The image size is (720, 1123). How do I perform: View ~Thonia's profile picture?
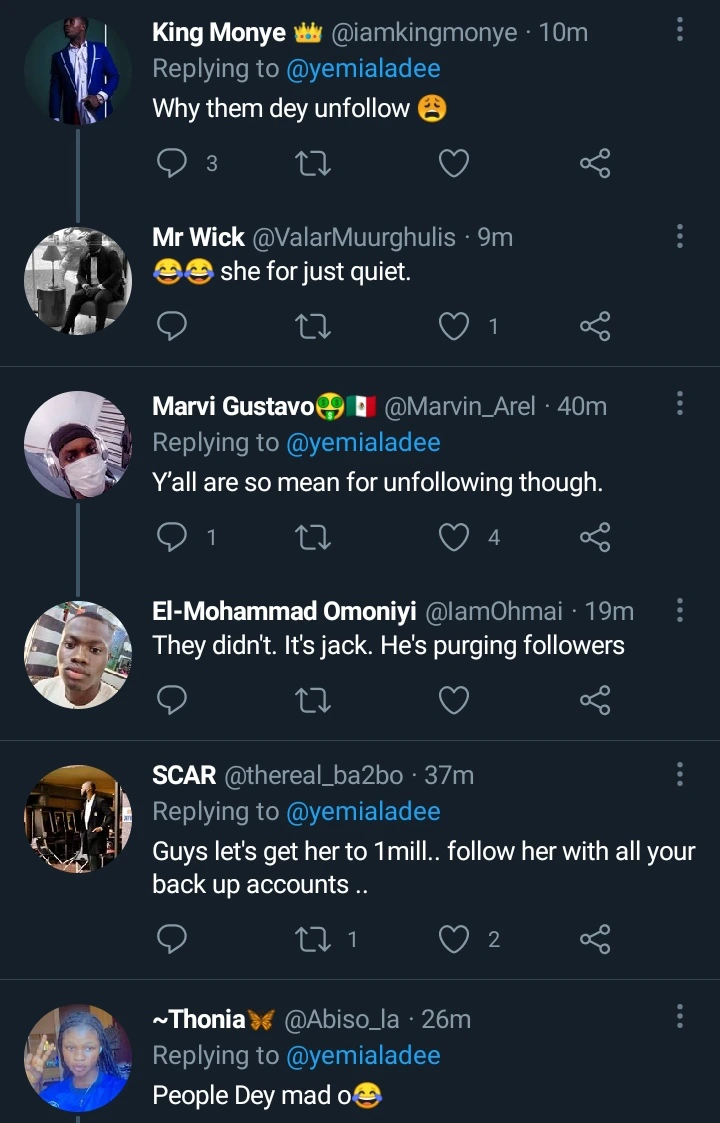point(77,1058)
